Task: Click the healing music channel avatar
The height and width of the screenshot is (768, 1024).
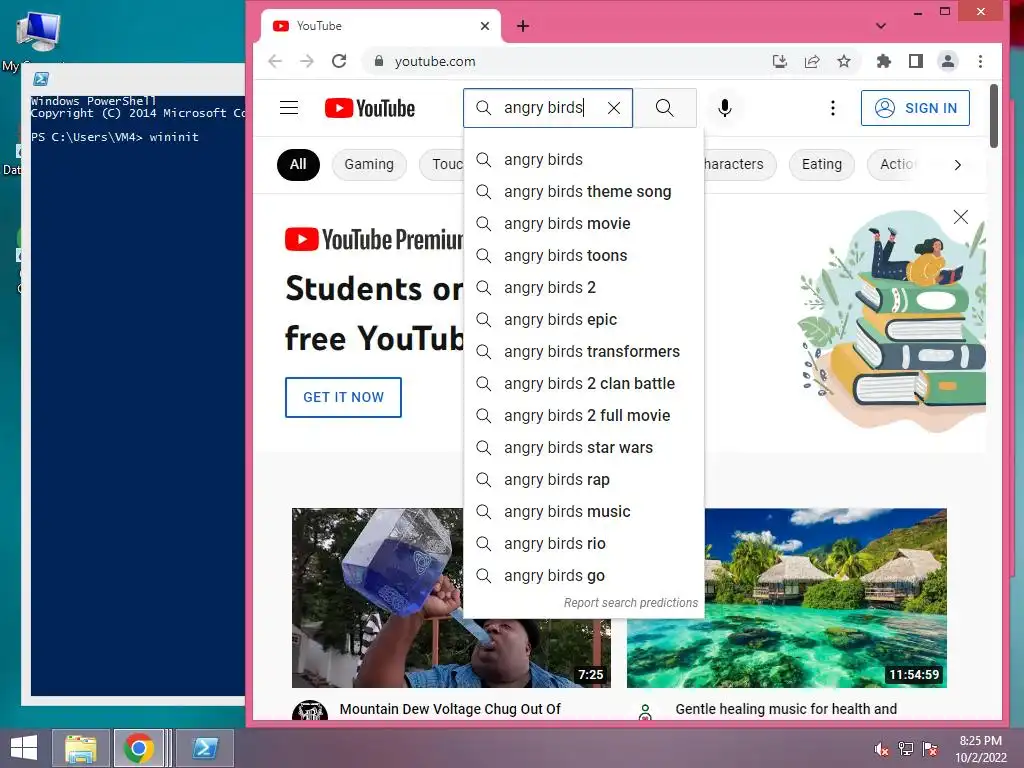Action: (x=645, y=711)
